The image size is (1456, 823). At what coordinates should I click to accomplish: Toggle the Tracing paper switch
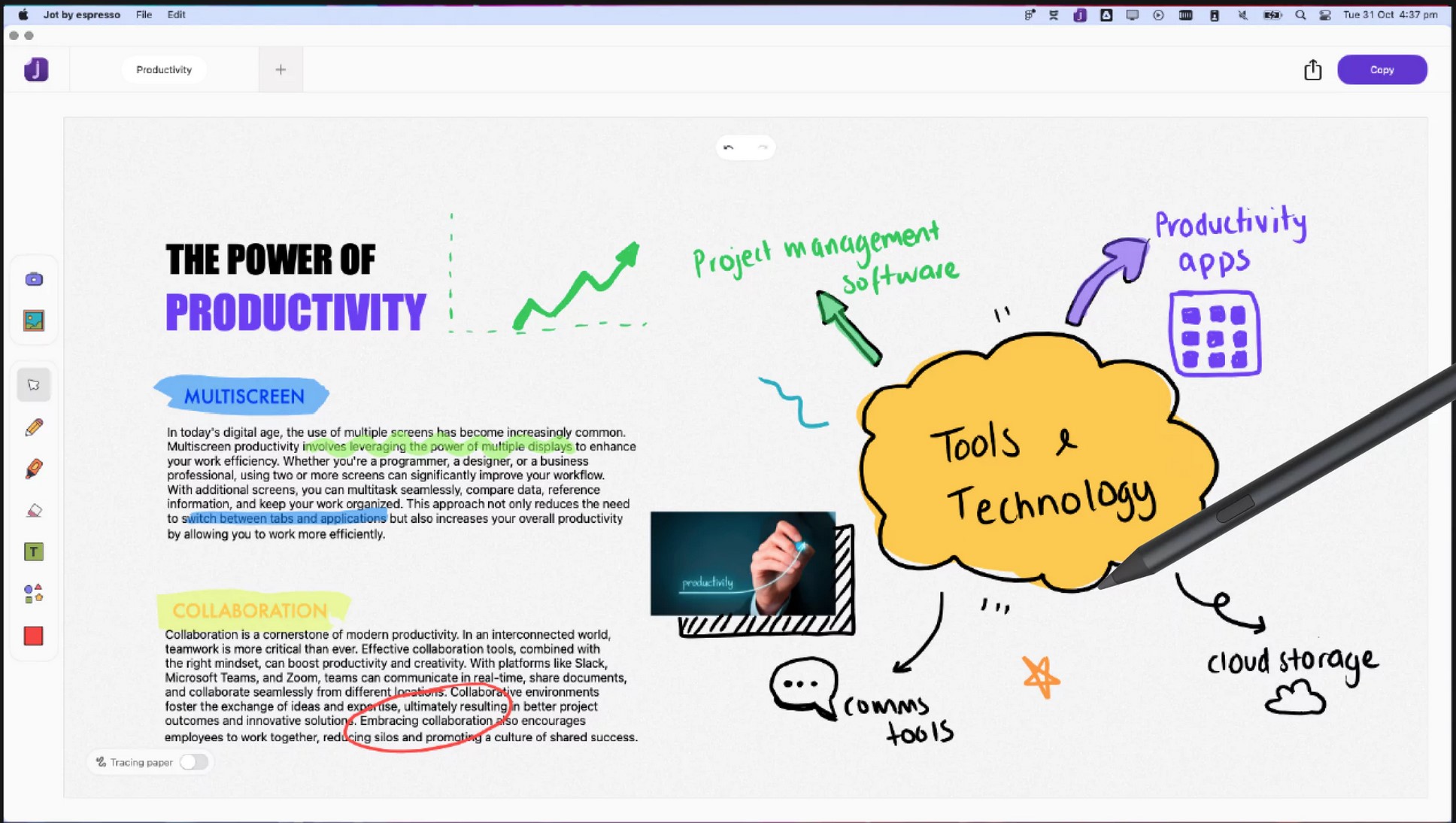coord(193,762)
